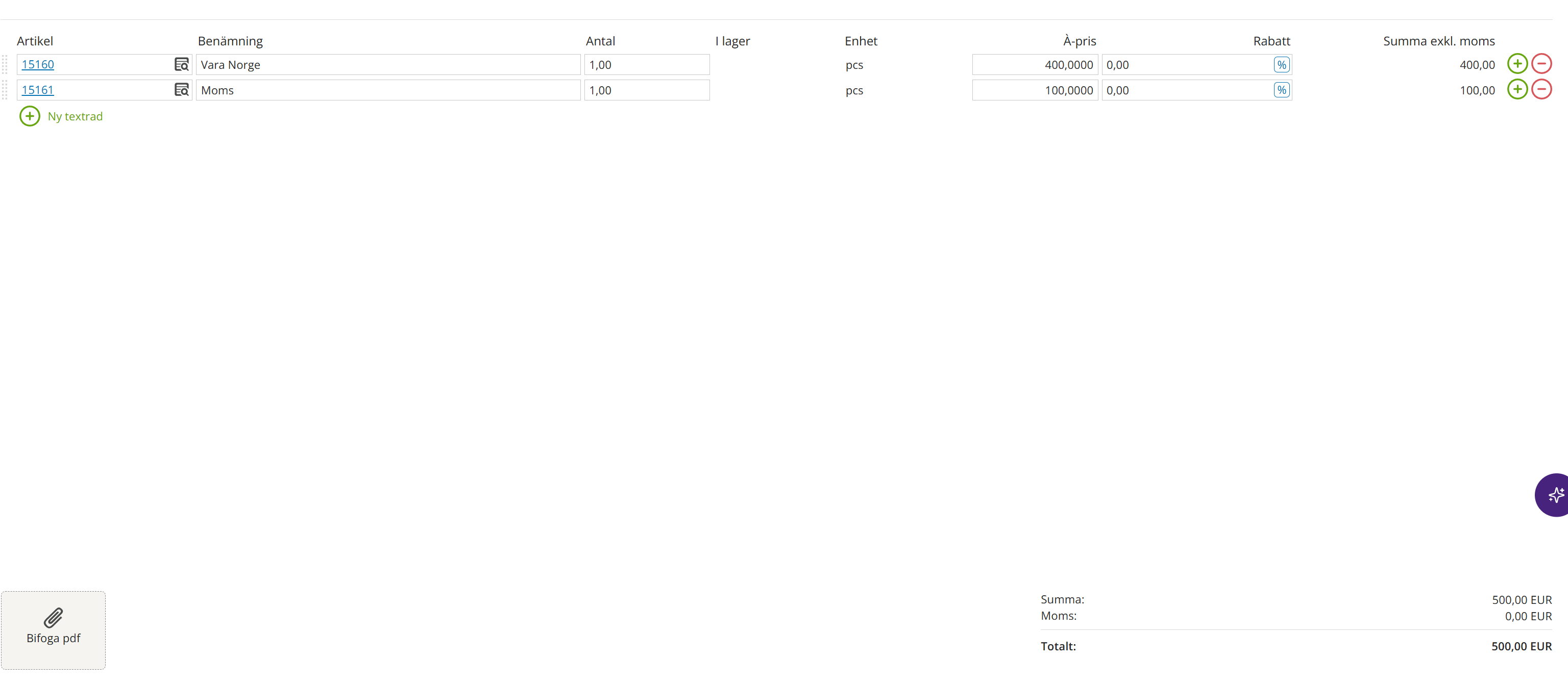Viewport: 1568px width, 685px height.
Task: Open article link 15161
Action: coord(38,90)
